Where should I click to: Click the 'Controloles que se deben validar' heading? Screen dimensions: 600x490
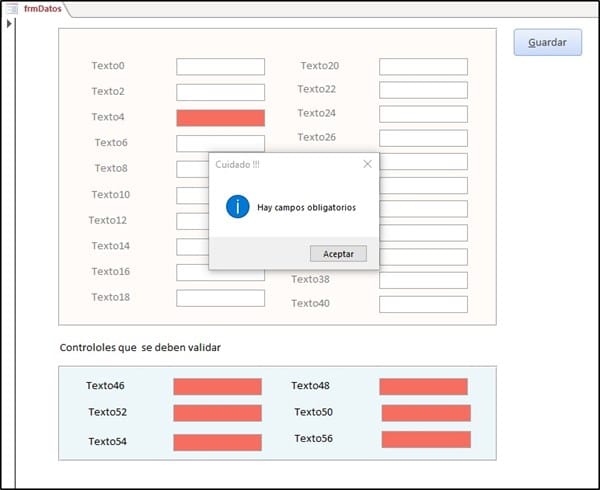click(140, 347)
